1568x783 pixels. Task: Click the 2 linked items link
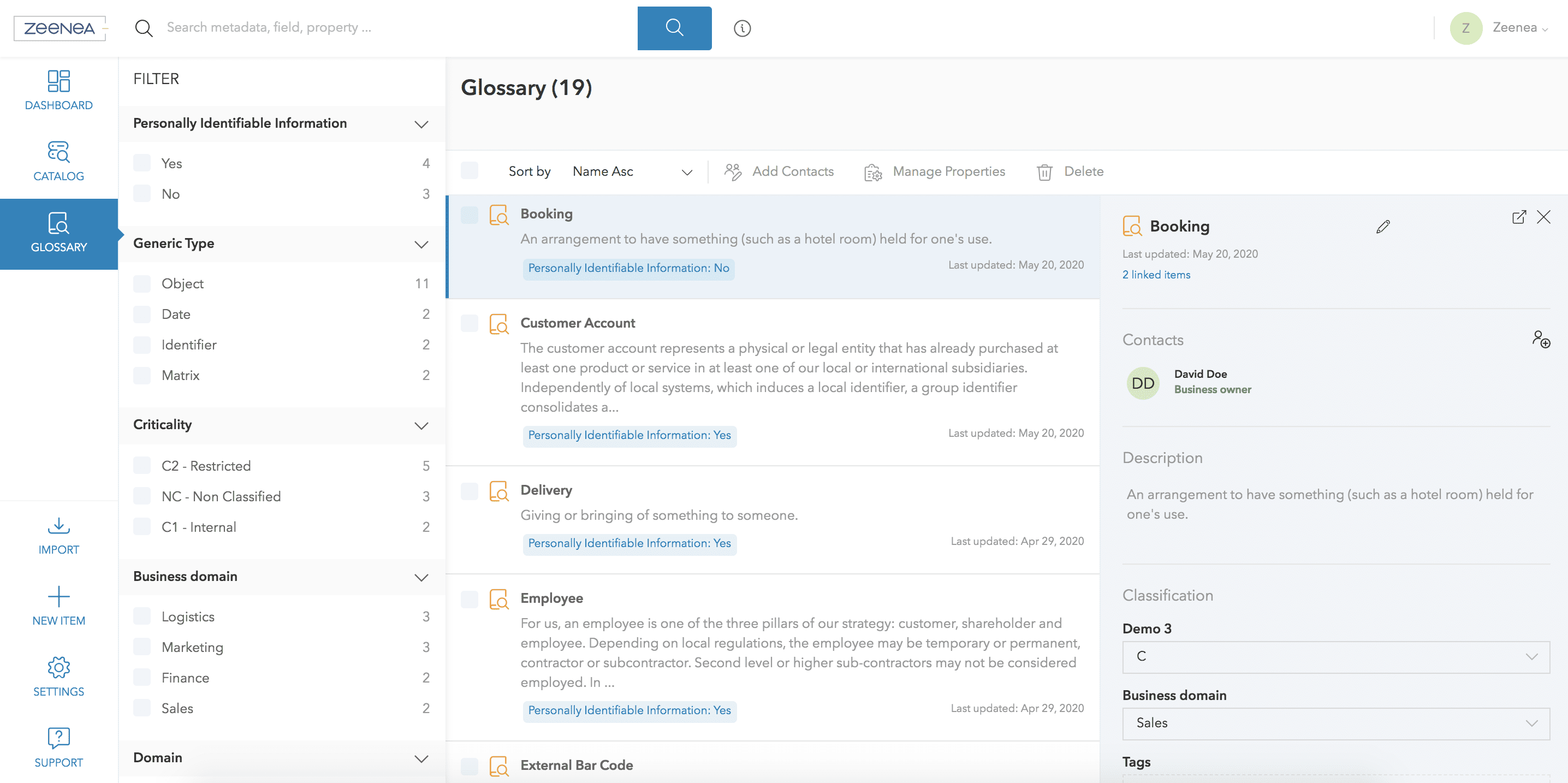1156,275
